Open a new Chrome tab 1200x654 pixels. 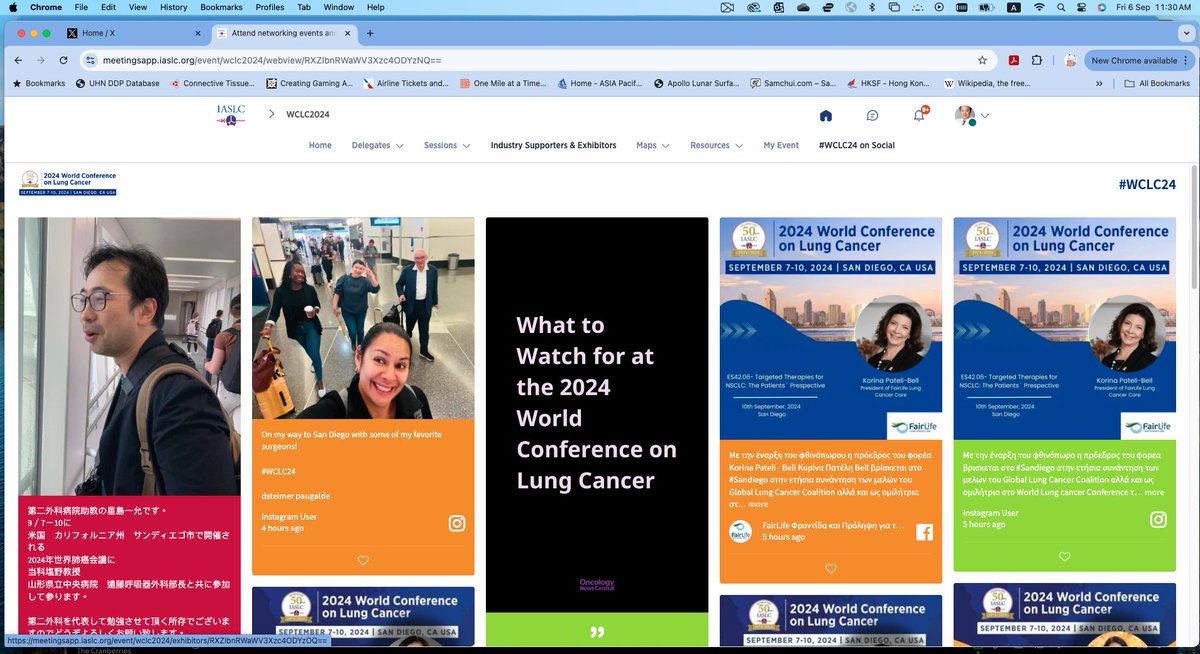370,33
